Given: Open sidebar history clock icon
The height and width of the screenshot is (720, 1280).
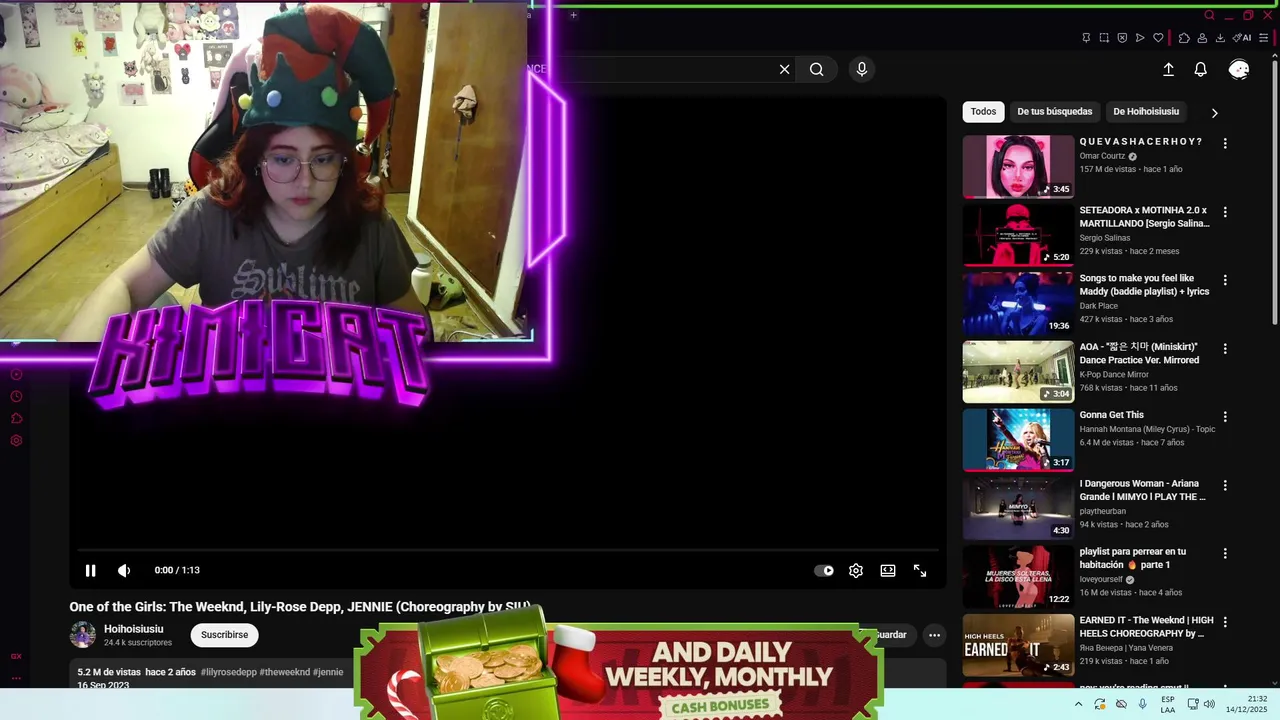Looking at the screenshot, I should [x=16, y=396].
